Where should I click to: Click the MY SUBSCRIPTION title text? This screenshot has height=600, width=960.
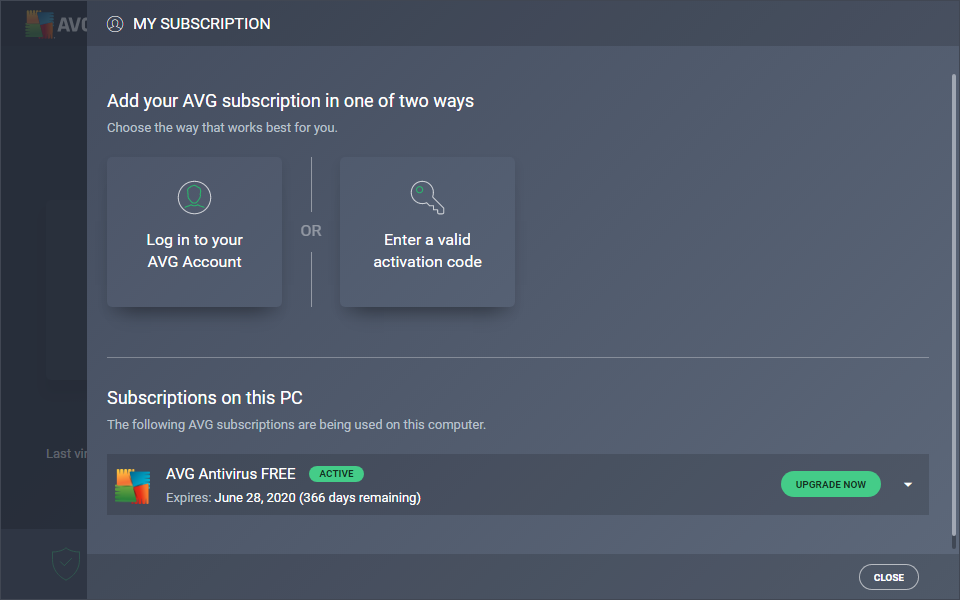pyautogui.click(x=202, y=23)
